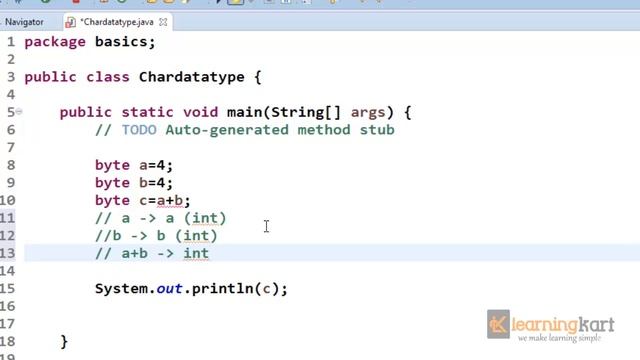Click the 'System.out.println(c);' statement
640x360 pixels.
coord(191,289)
